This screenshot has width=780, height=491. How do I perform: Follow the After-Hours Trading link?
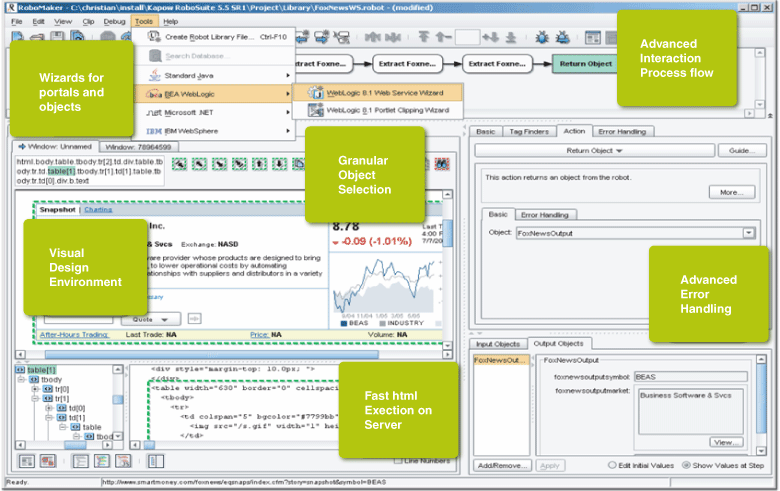point(74,334)
